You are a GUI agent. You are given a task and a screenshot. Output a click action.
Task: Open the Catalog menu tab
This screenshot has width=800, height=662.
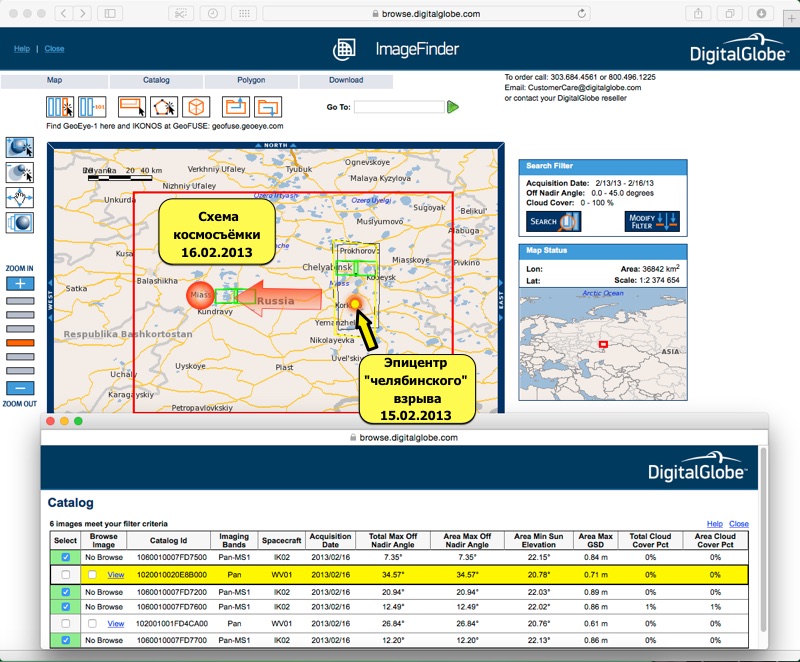pyautogui.click(x=156, y=81)
